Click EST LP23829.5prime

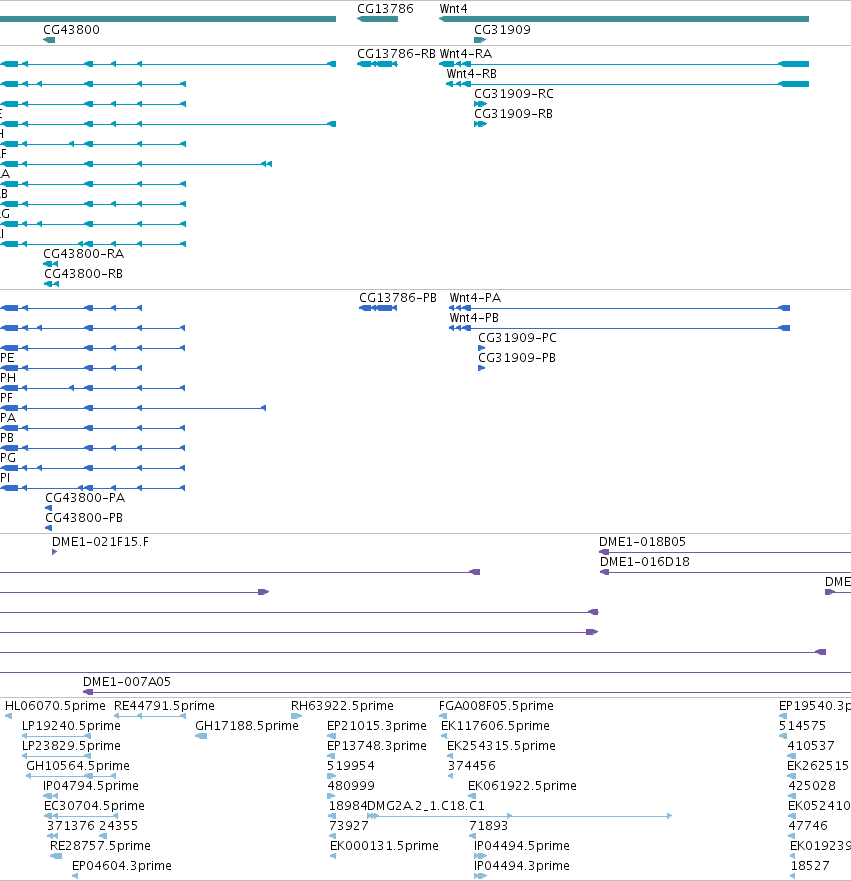71,746
